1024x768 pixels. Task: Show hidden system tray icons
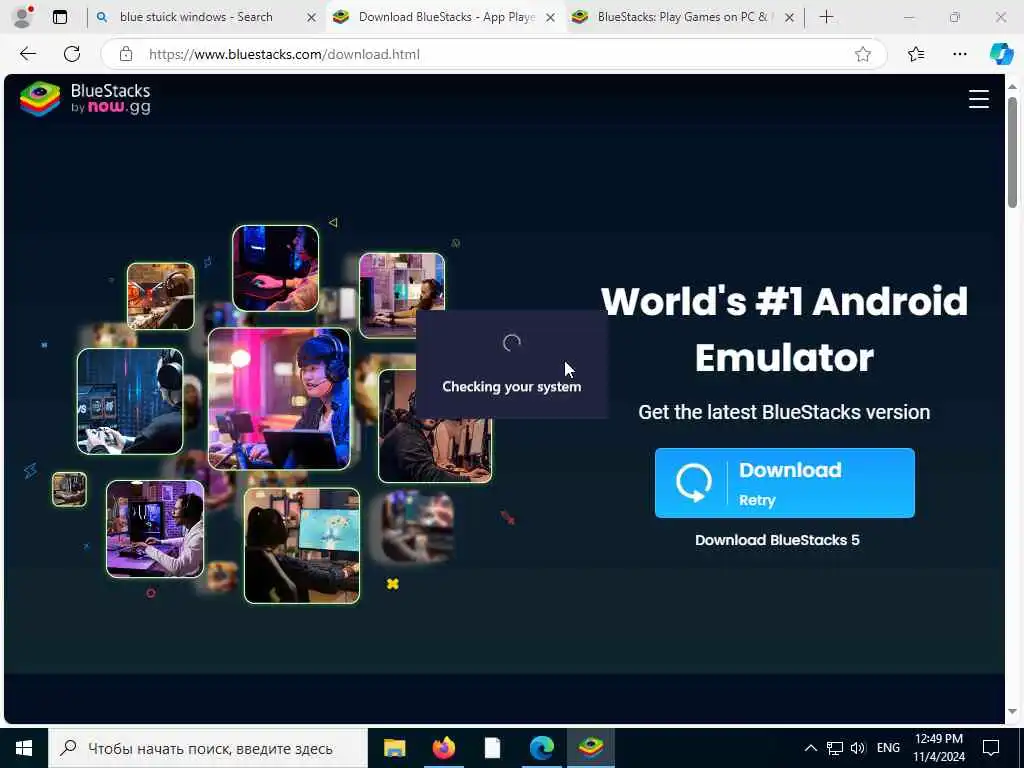coord(810,748)
